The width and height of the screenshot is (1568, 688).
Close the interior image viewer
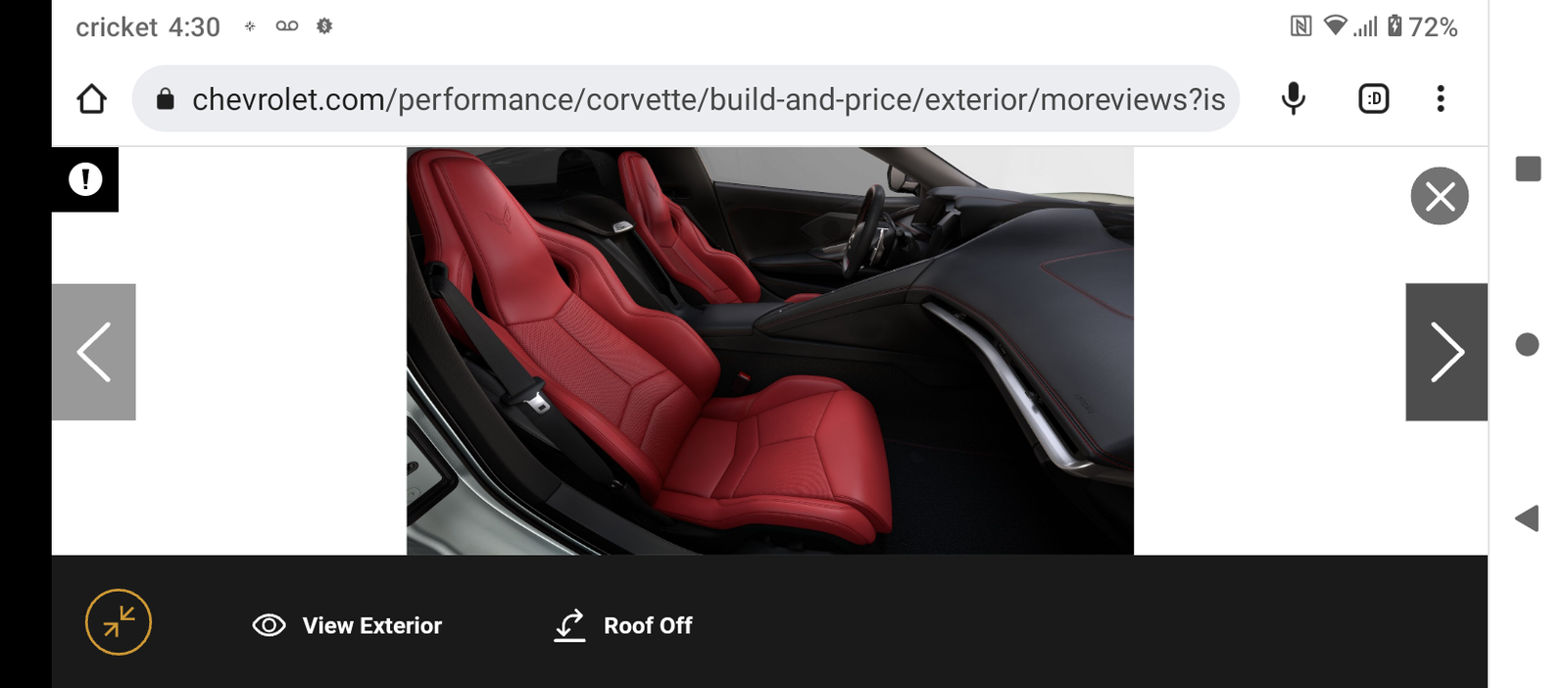1440,196
